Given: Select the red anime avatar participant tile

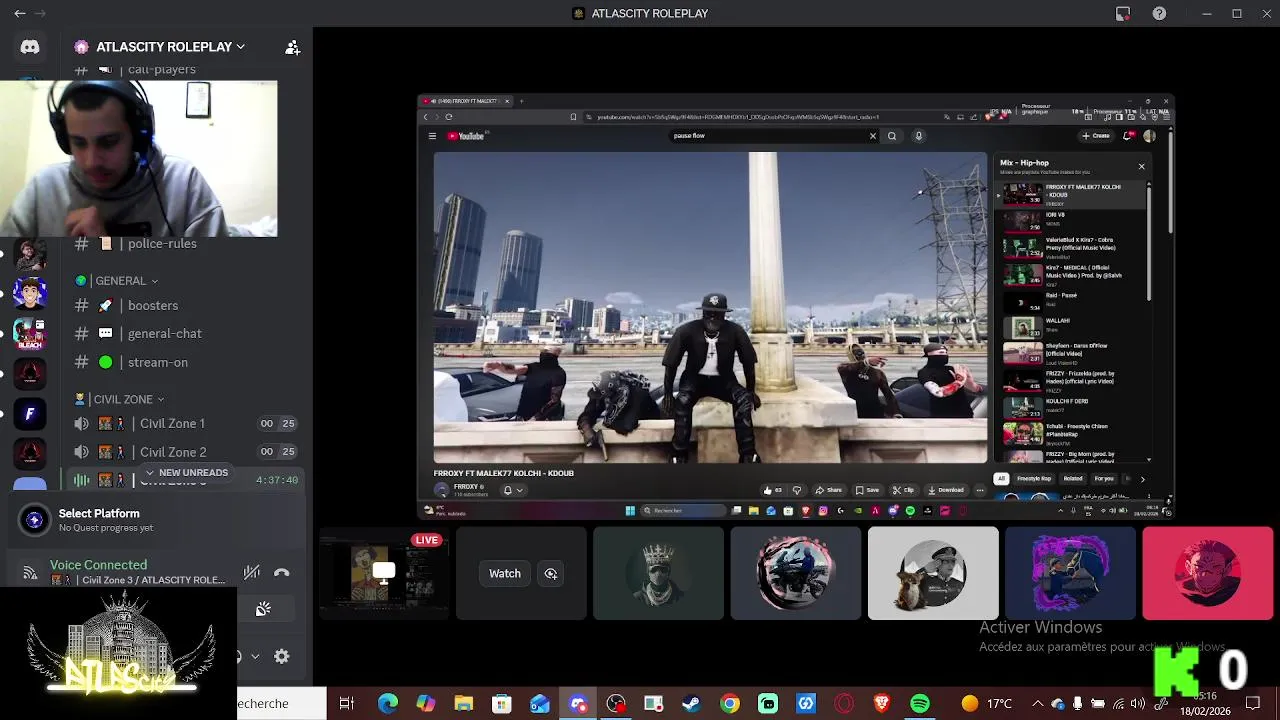Looking at the screenshot, I should tap(1208, 574).
